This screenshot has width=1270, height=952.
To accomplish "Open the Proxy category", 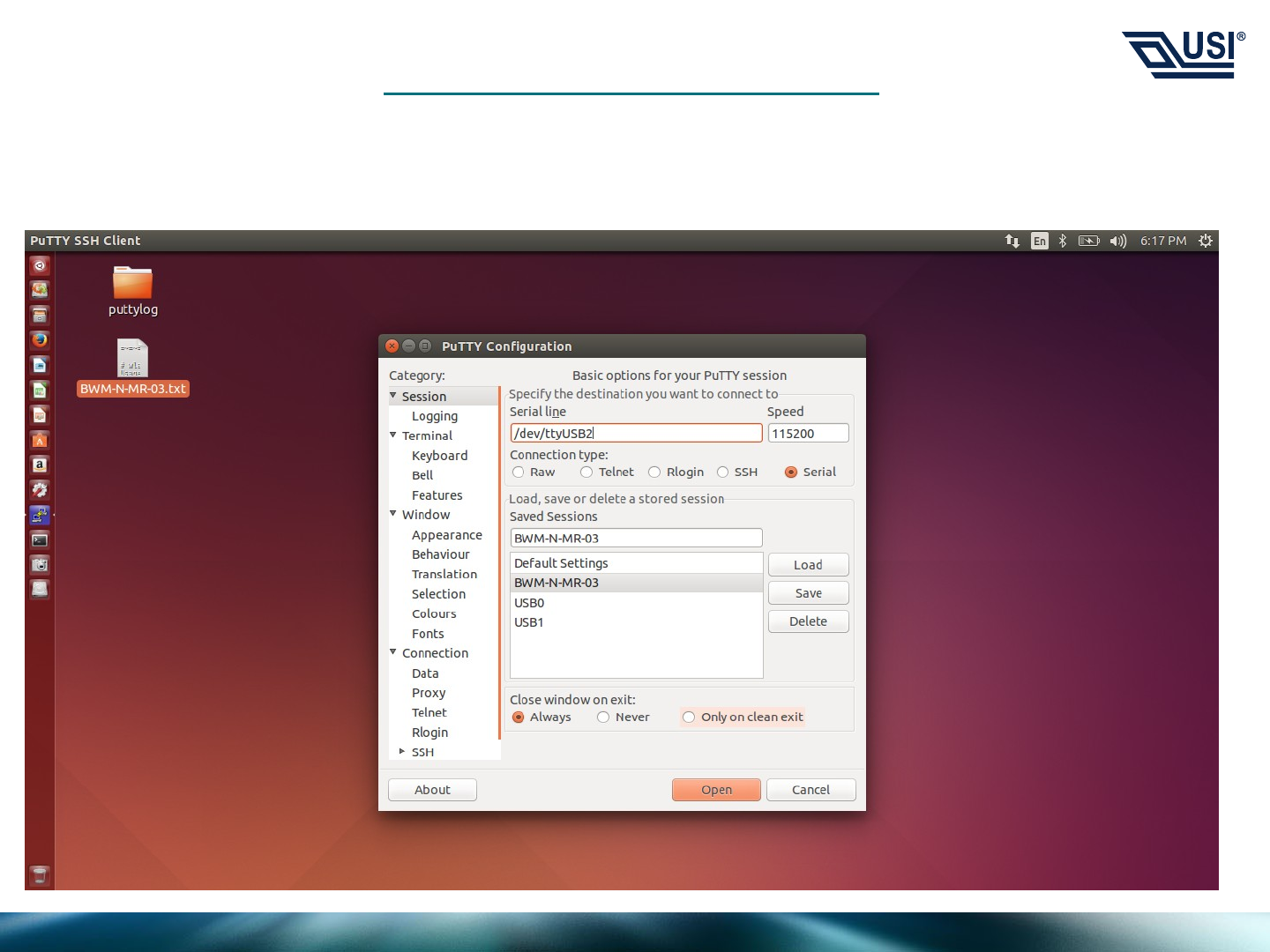I will point(429,693).
